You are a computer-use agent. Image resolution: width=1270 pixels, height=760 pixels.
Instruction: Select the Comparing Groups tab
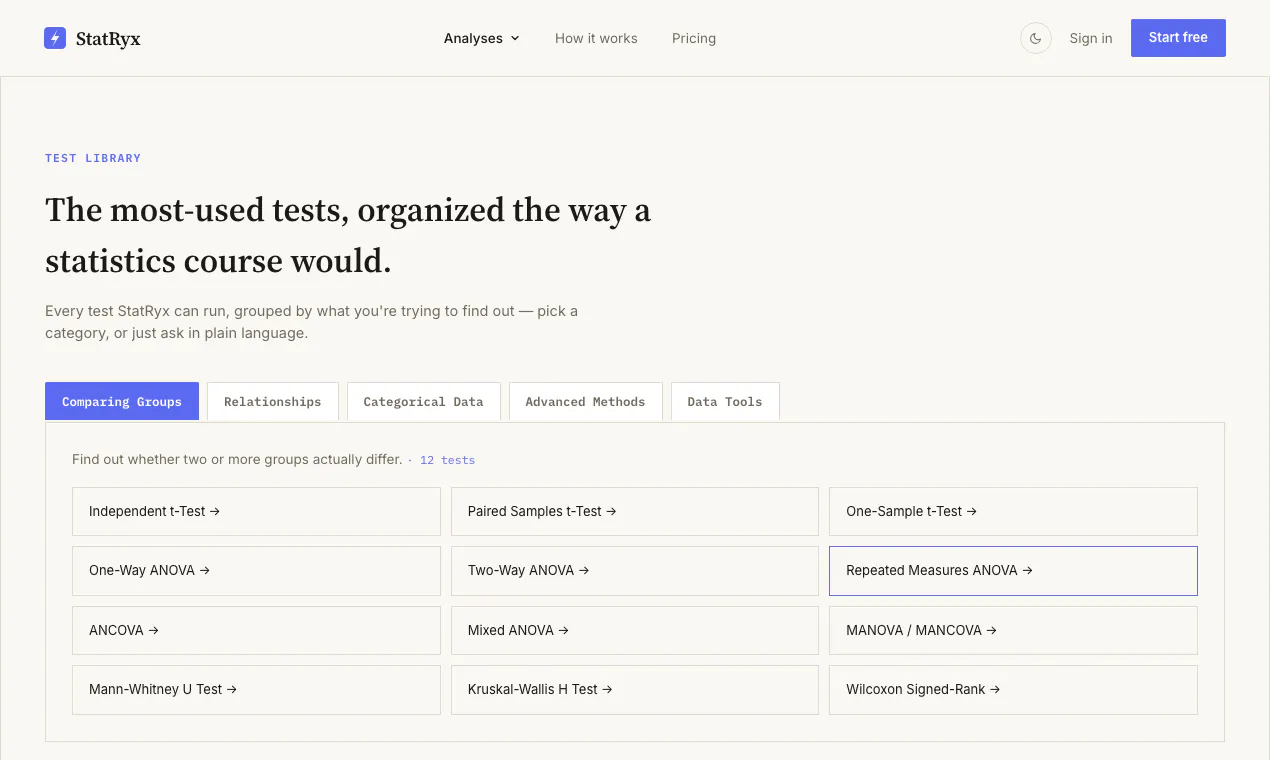122,401
